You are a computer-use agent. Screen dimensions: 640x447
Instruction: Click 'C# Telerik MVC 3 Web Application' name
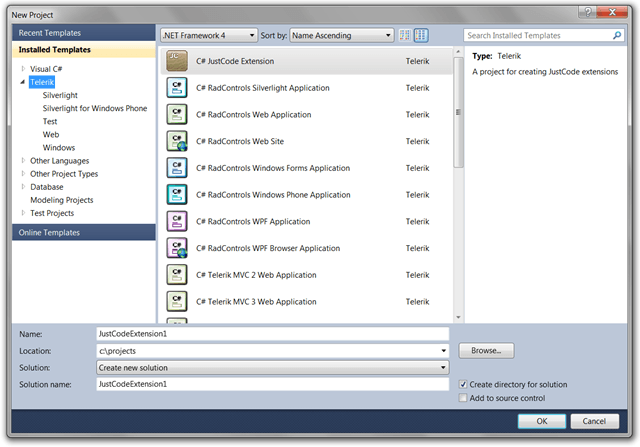click(x=256, y=302)
